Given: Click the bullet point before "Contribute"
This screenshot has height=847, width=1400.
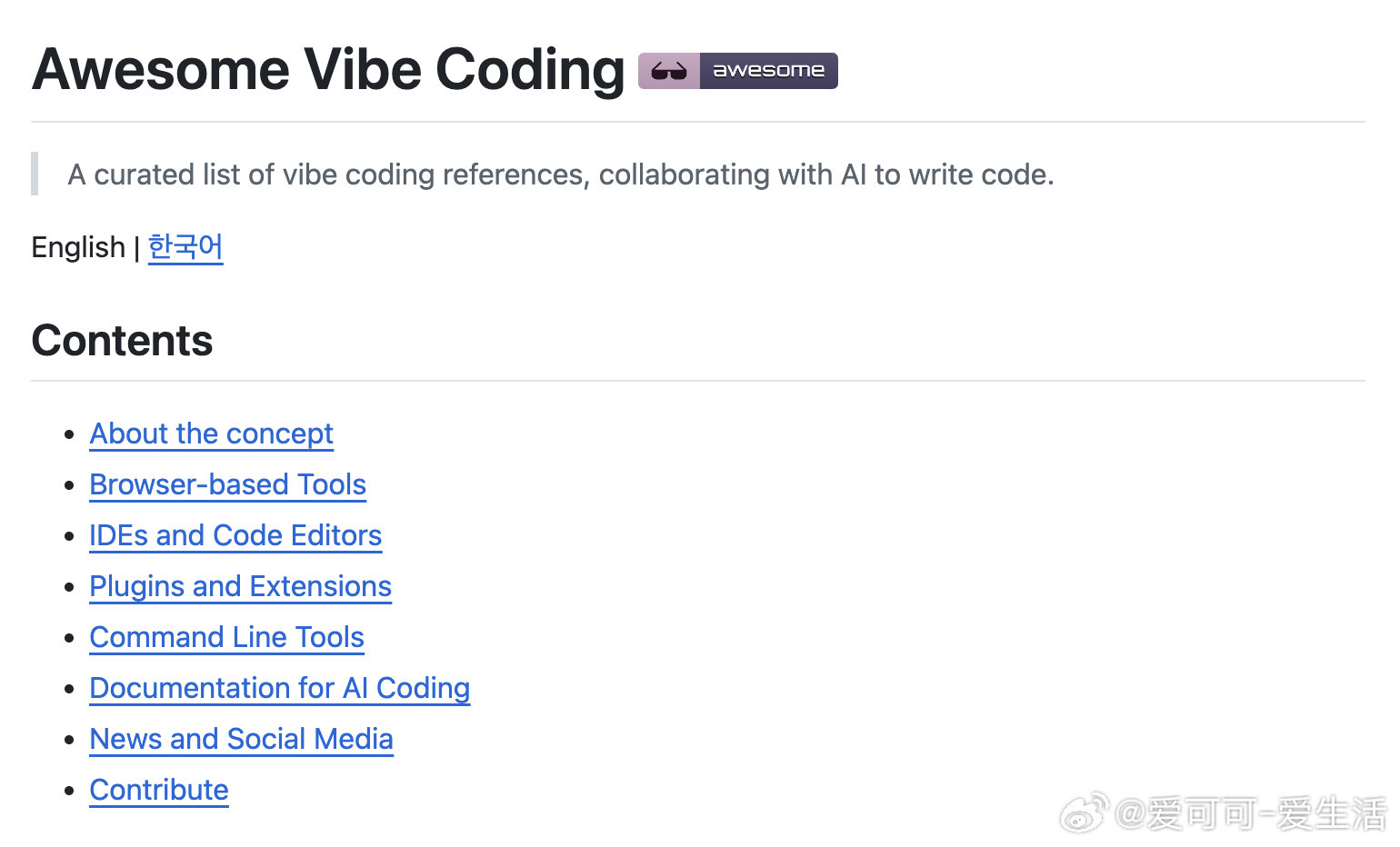Looking at the screenshot, I should (x=69, y=791).
